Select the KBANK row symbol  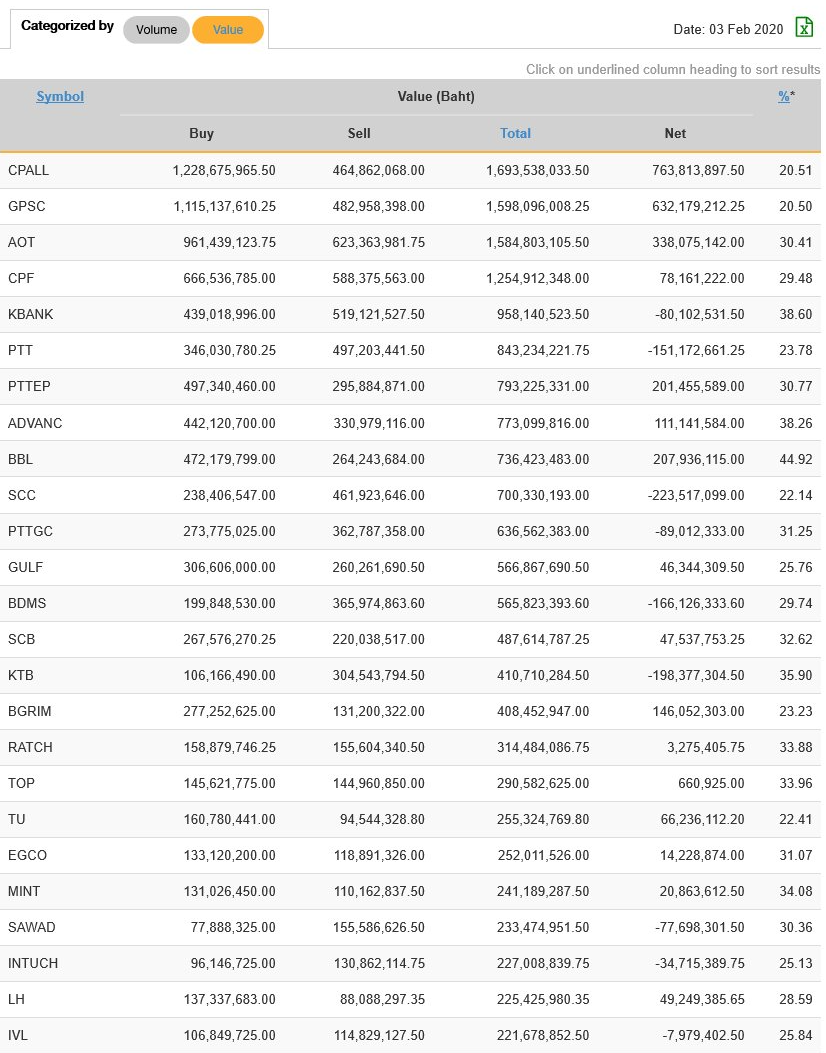pyautogui.click(x=31, y=315)
